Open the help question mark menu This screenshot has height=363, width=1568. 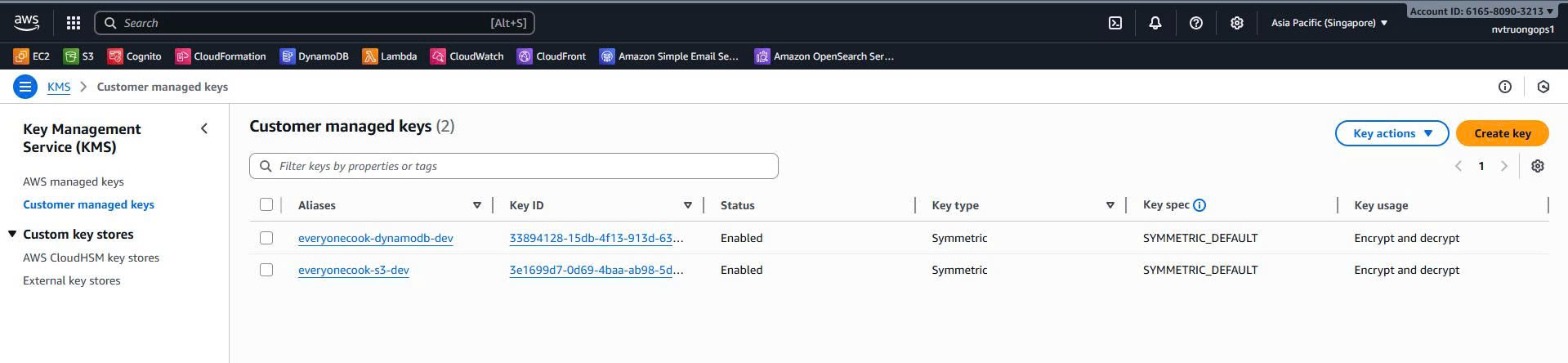(x=1196, y=23)
